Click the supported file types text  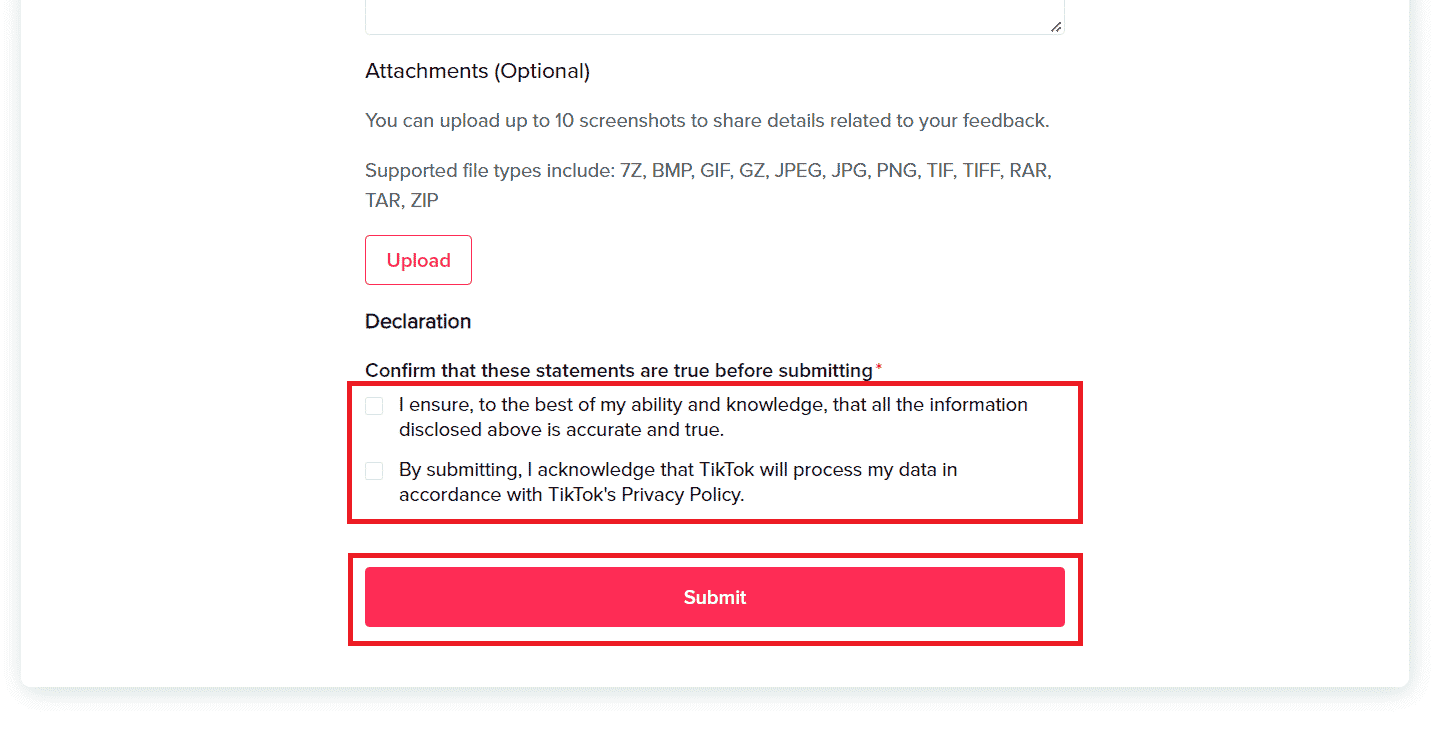707,184
